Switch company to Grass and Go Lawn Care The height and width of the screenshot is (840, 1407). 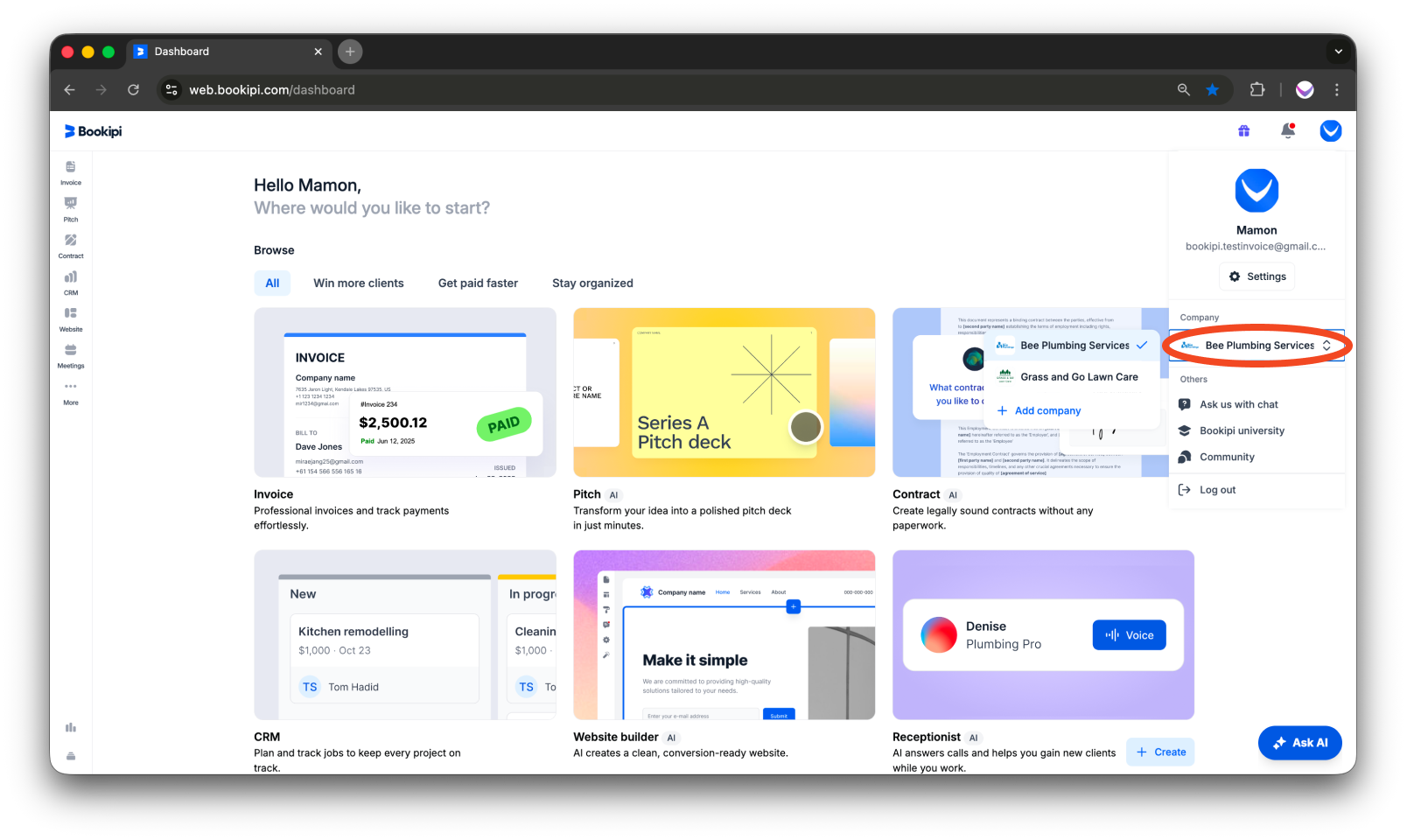coord(1078,376)
